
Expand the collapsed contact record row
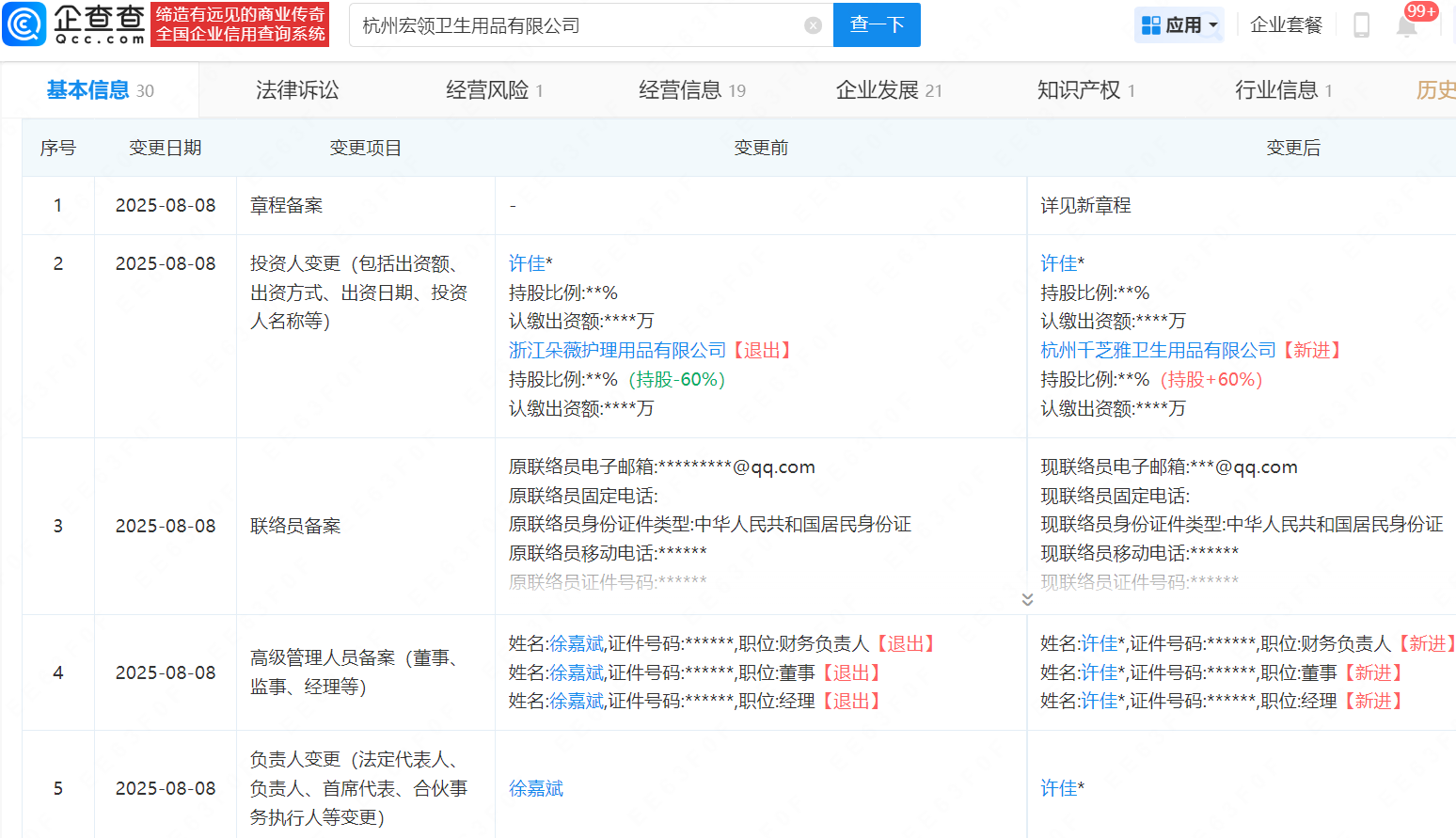point(1027,600)
